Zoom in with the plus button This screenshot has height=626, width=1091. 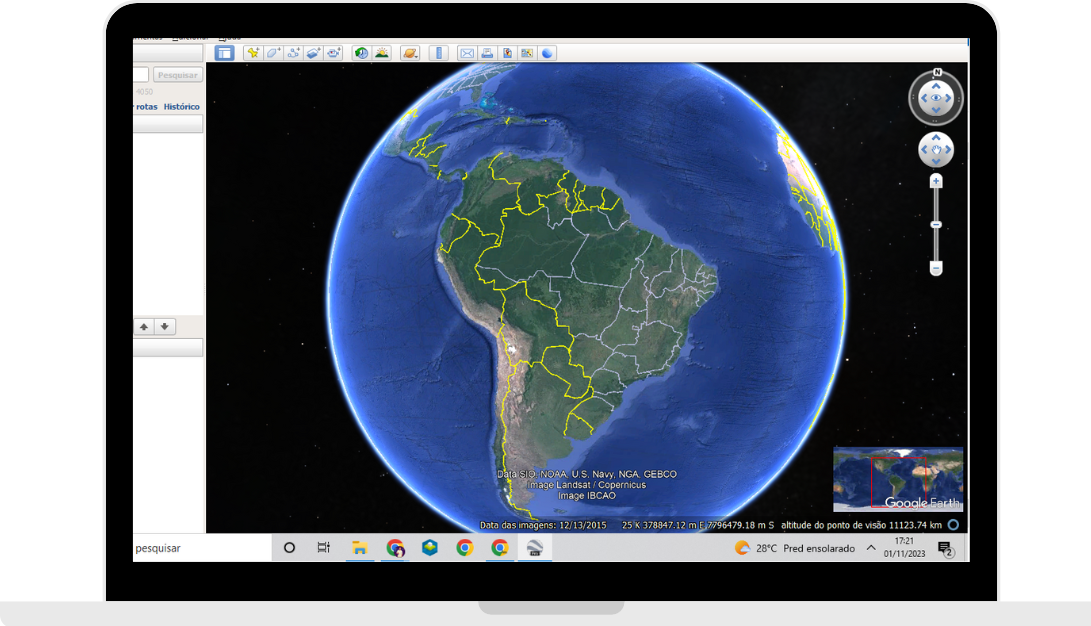coord(936,182)
